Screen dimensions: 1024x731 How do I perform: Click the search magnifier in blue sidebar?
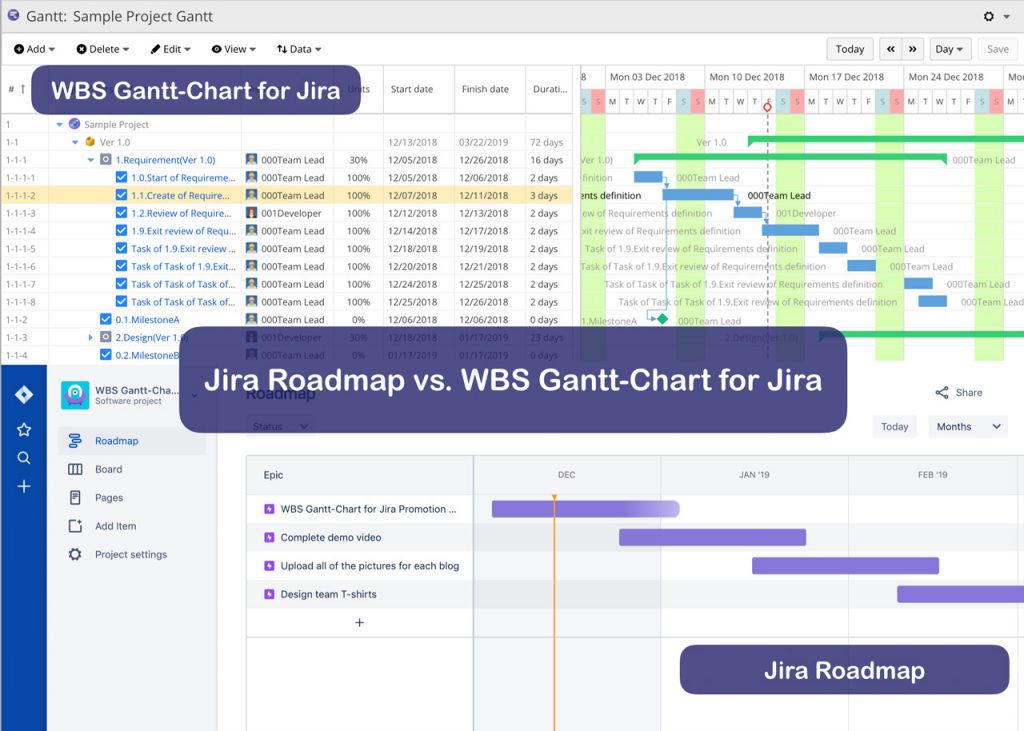click(24, 458)
